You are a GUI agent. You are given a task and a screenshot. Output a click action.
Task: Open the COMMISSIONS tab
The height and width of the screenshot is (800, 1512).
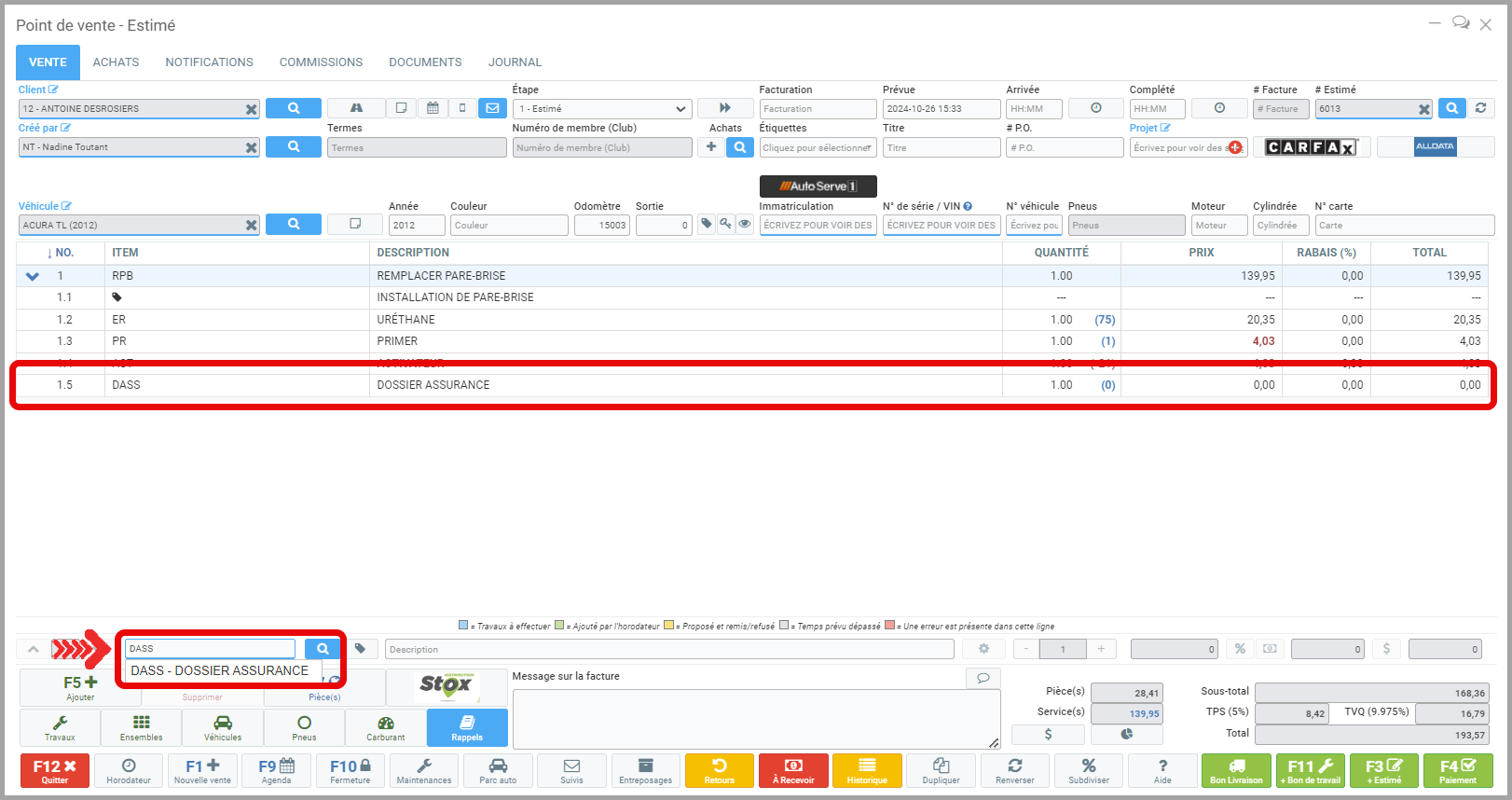(321, 62)
